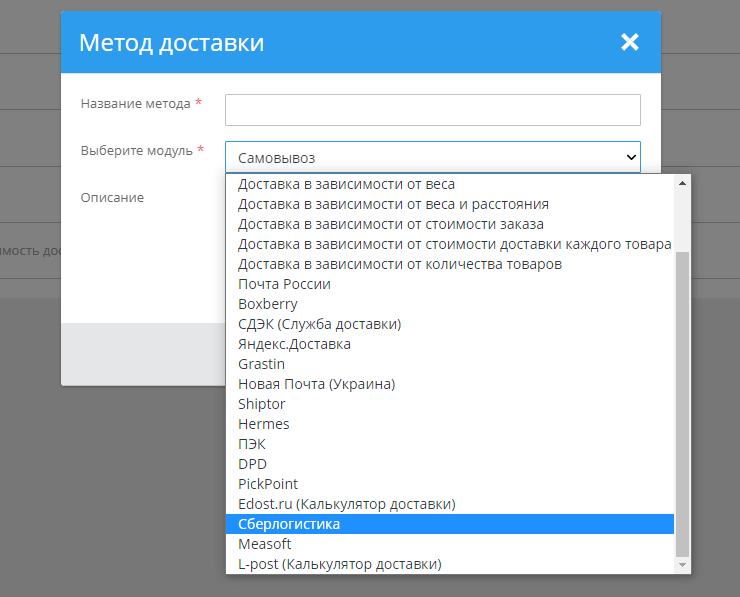The width and height of the screenshot is (740, 597).
Task: Click the Название метода input field
Action: (432, 110)
